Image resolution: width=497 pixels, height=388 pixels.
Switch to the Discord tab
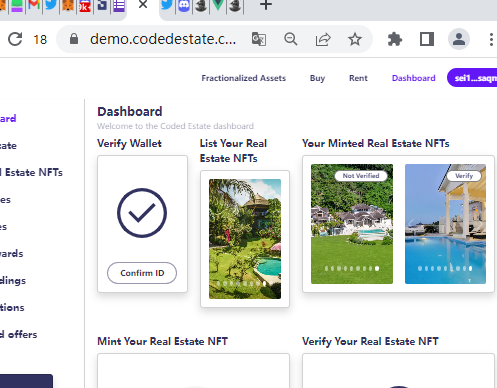[184, 5]
